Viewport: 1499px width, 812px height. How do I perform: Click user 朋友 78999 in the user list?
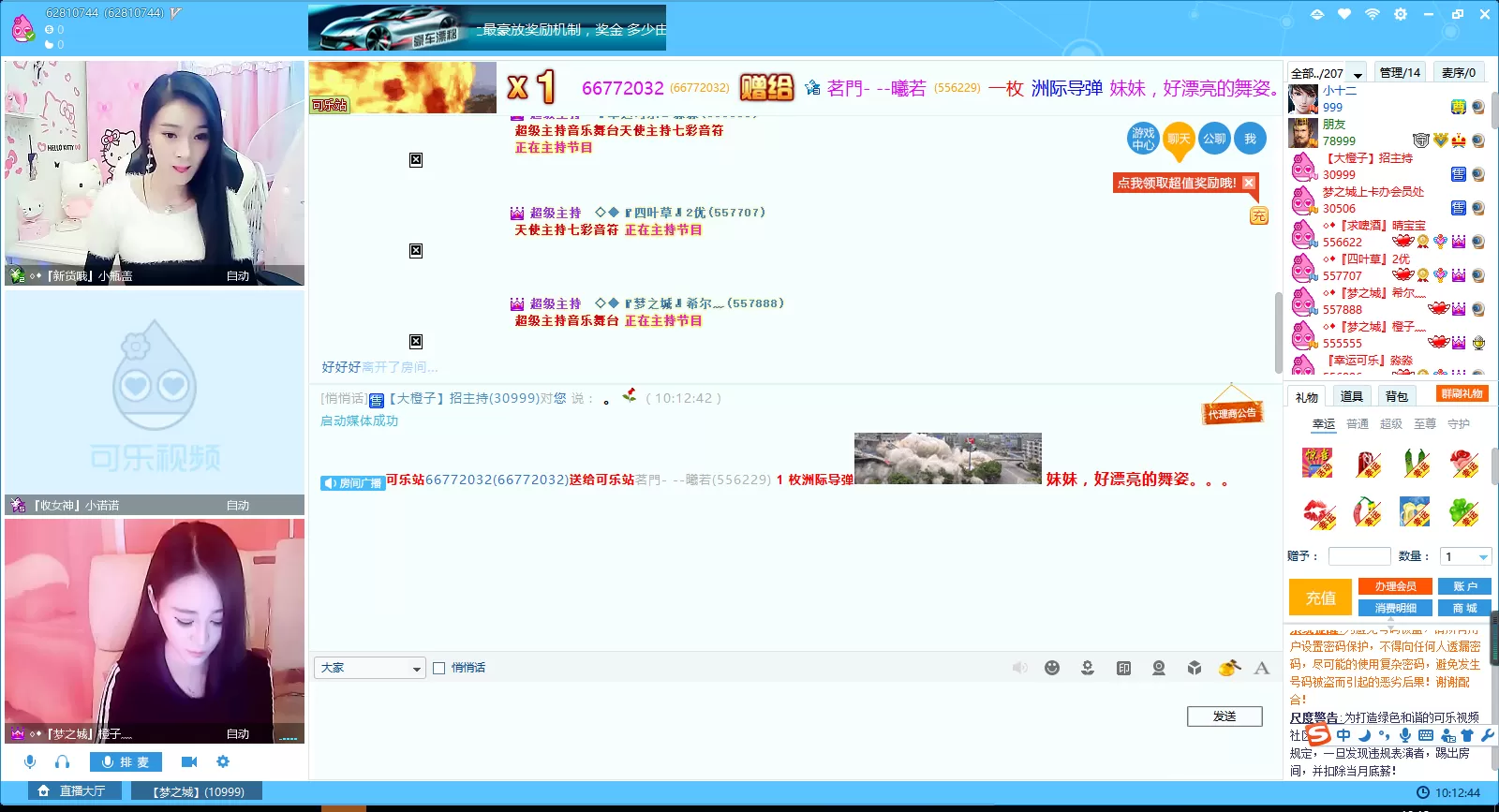[x=1387, y=132]
